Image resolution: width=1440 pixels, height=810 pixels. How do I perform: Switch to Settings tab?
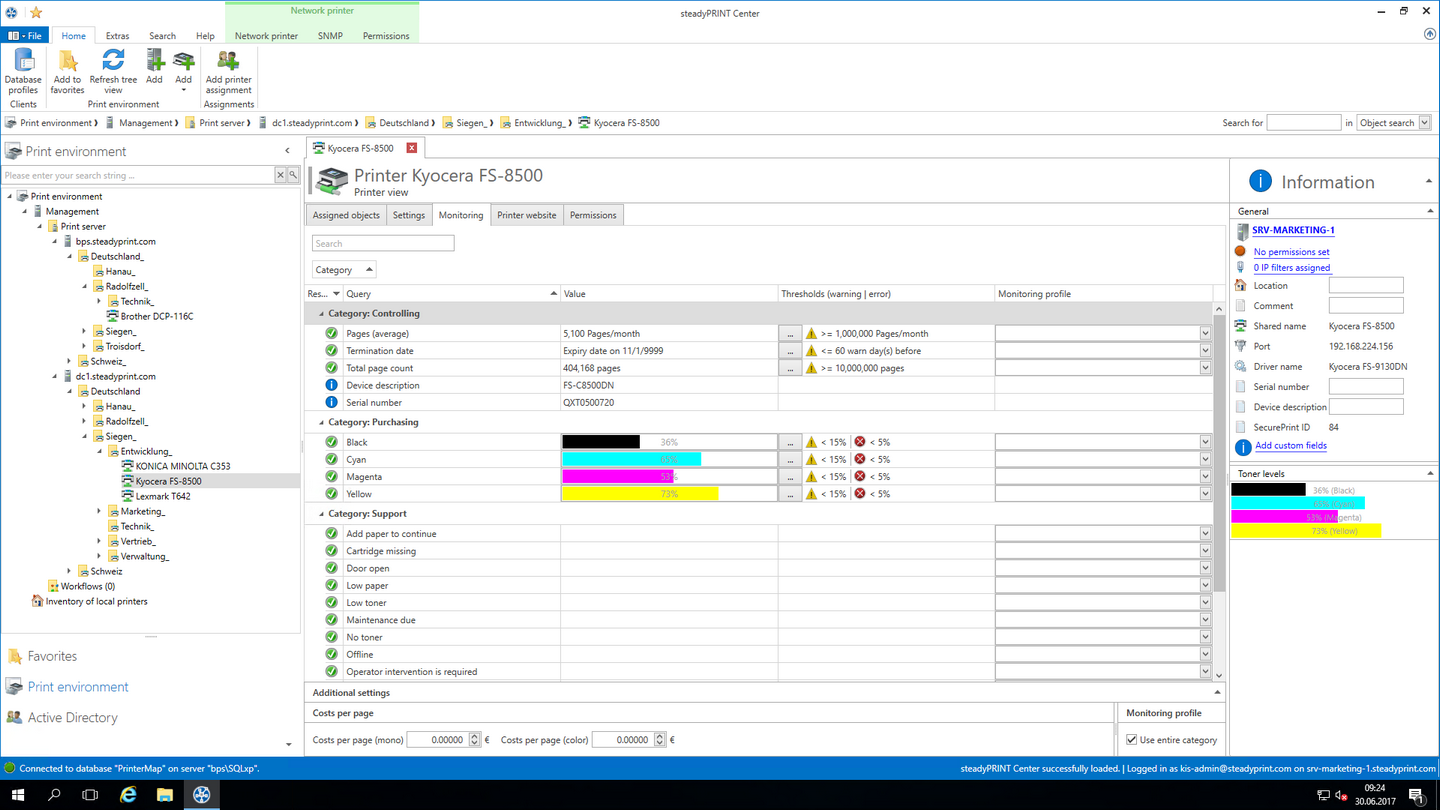pos(409,215)
